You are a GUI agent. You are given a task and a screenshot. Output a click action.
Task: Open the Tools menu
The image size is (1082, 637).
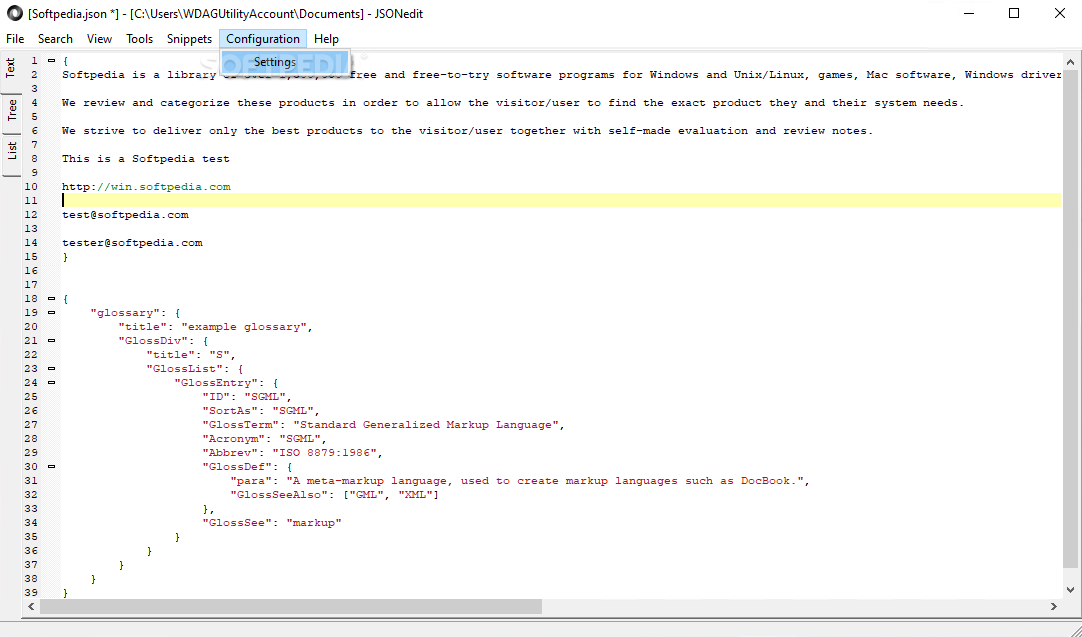click(x=139, y=39)
